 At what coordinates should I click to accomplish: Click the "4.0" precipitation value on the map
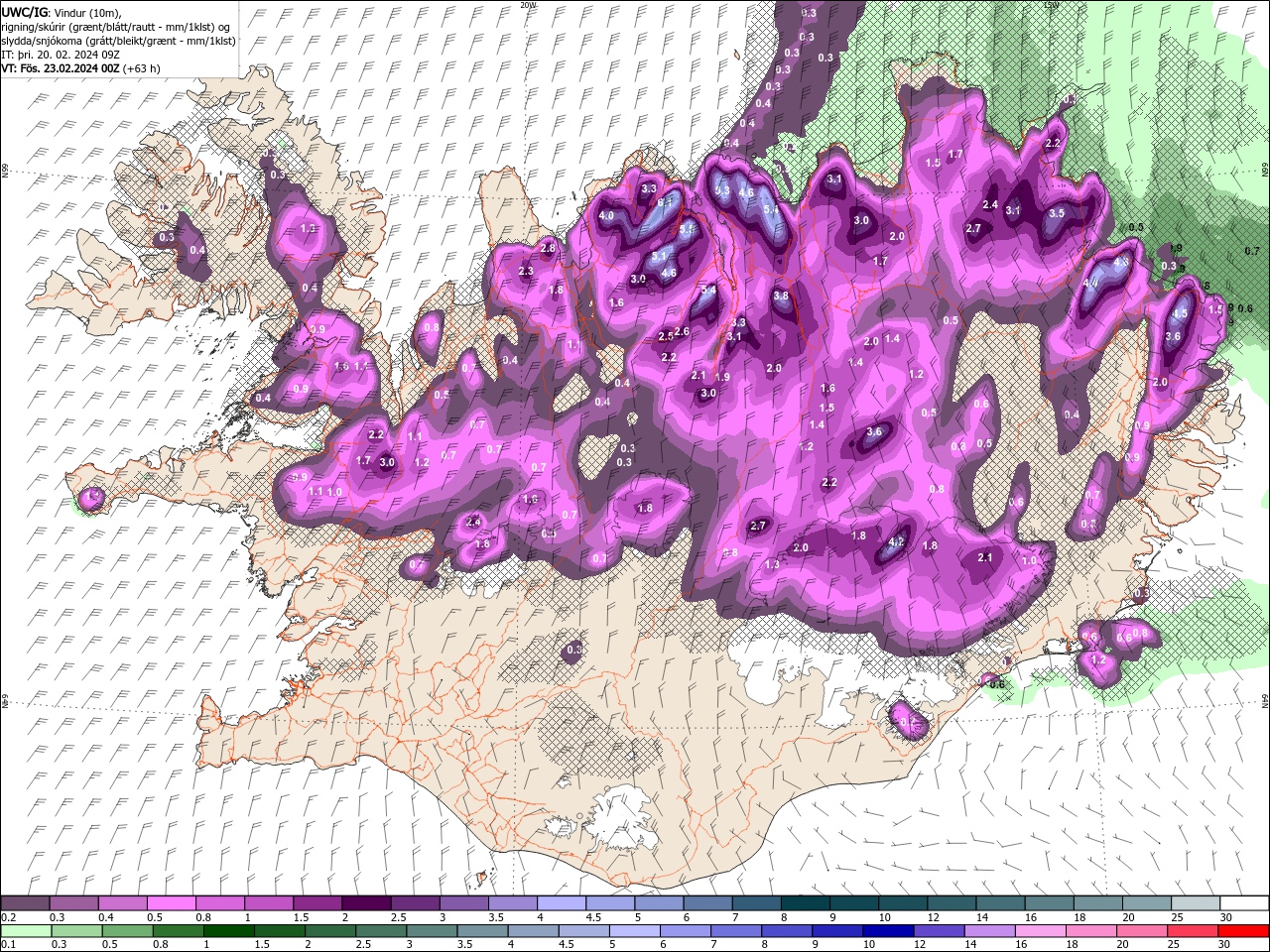point(606,215)
